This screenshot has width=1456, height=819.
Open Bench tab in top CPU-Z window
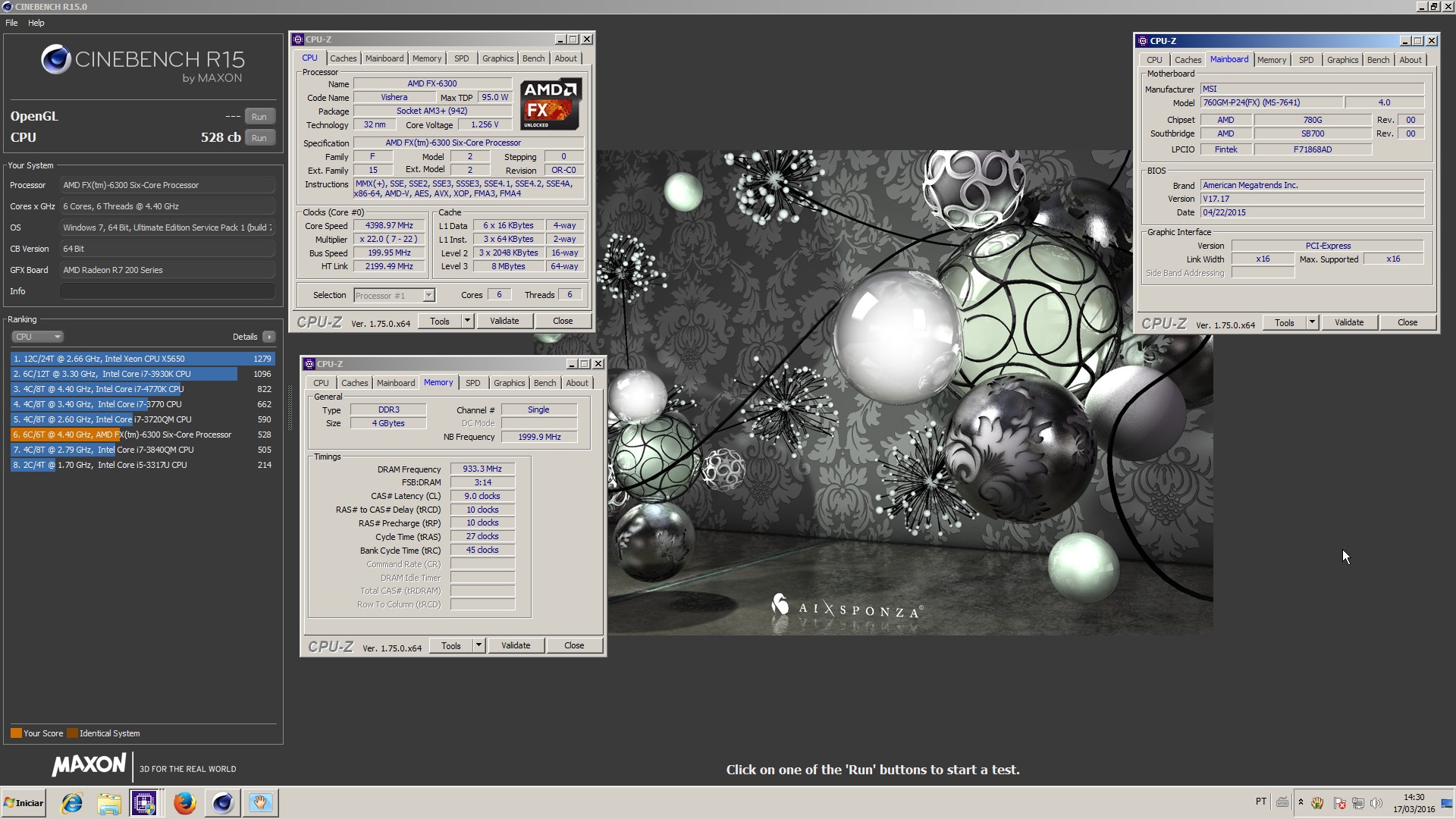(x=534, y=58)
